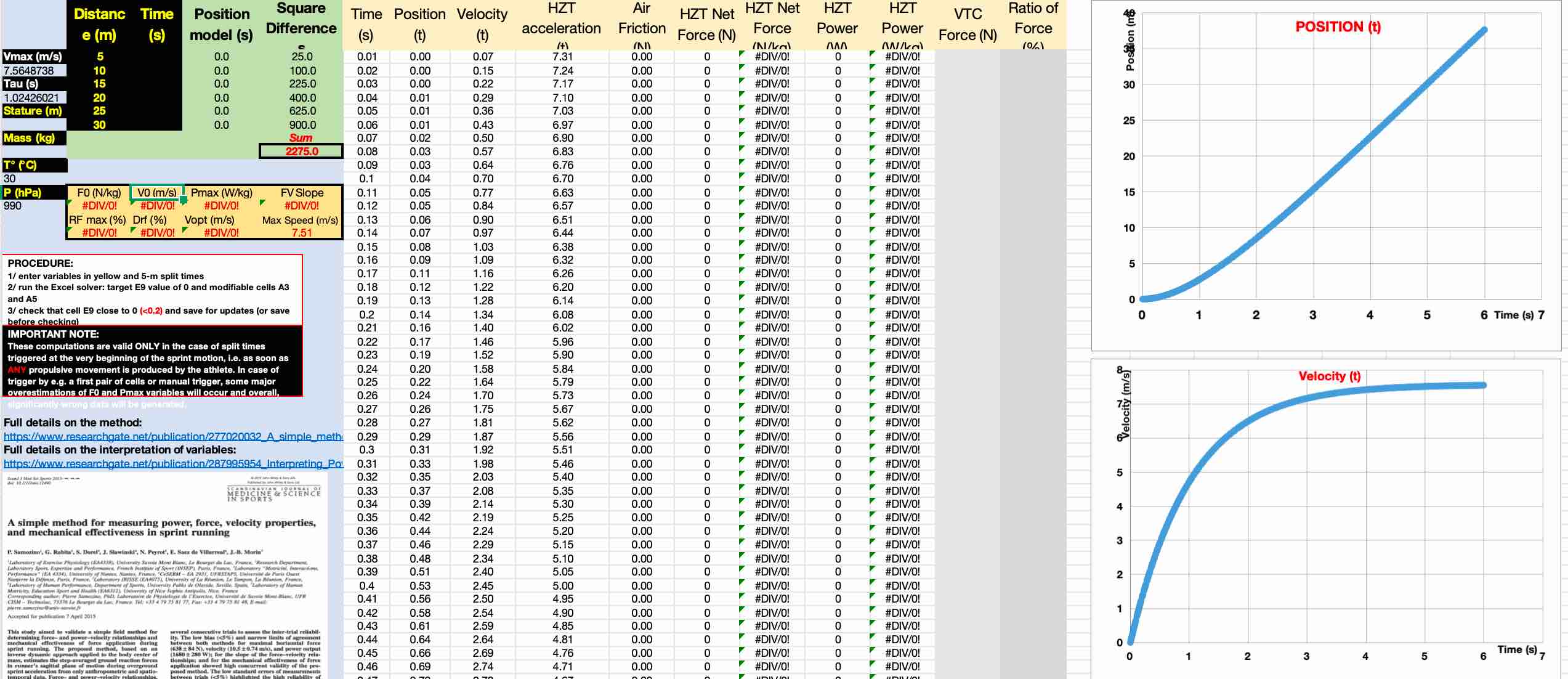Click the POSITION (t) chart title
The image size is (1568, 679).
(1338, 27)
